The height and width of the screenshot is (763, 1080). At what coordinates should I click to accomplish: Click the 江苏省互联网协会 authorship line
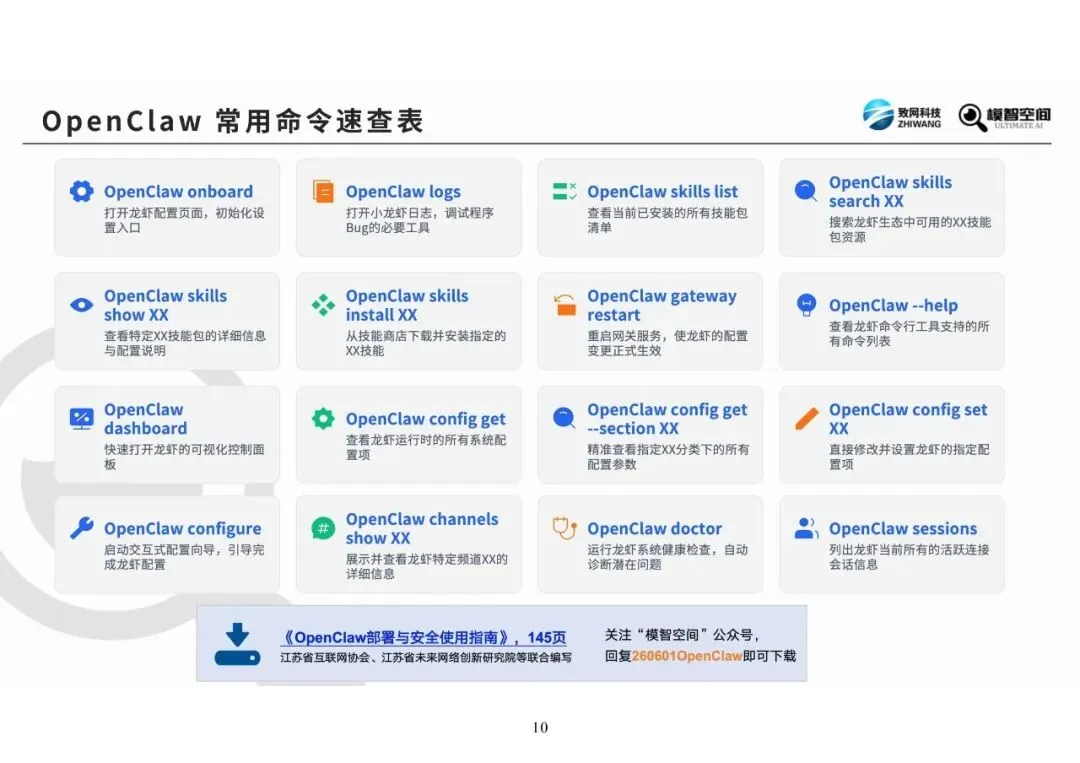(426, 658)
